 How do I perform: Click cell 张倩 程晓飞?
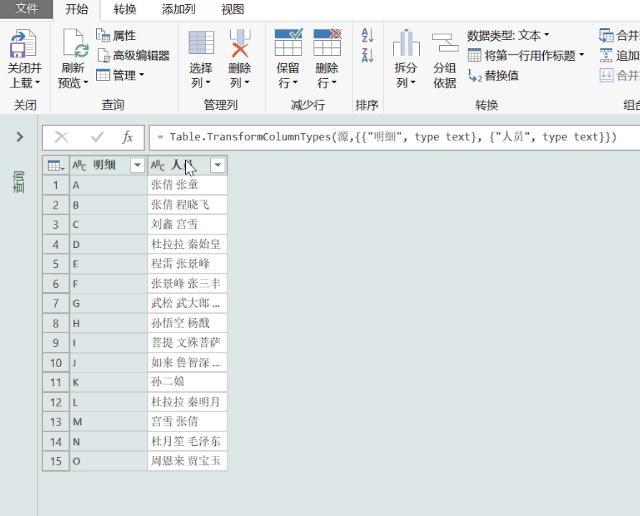(x=187, y=205)
